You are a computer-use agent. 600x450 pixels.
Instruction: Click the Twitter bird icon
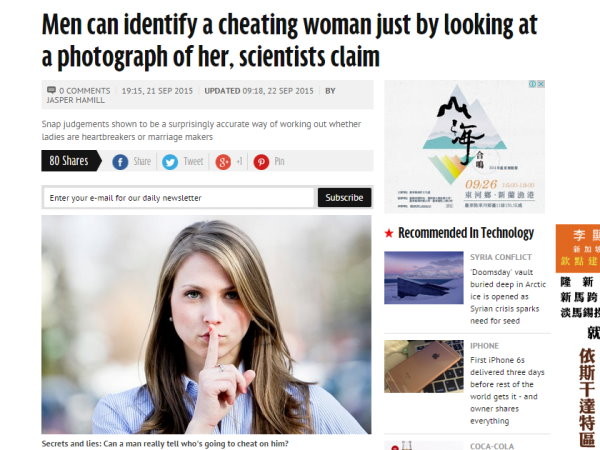(x=170, y=162)
